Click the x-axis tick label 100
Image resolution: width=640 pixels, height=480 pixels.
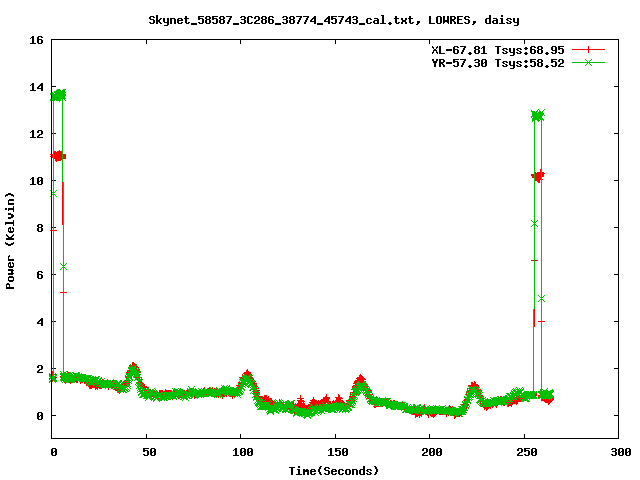click(243, 452)
